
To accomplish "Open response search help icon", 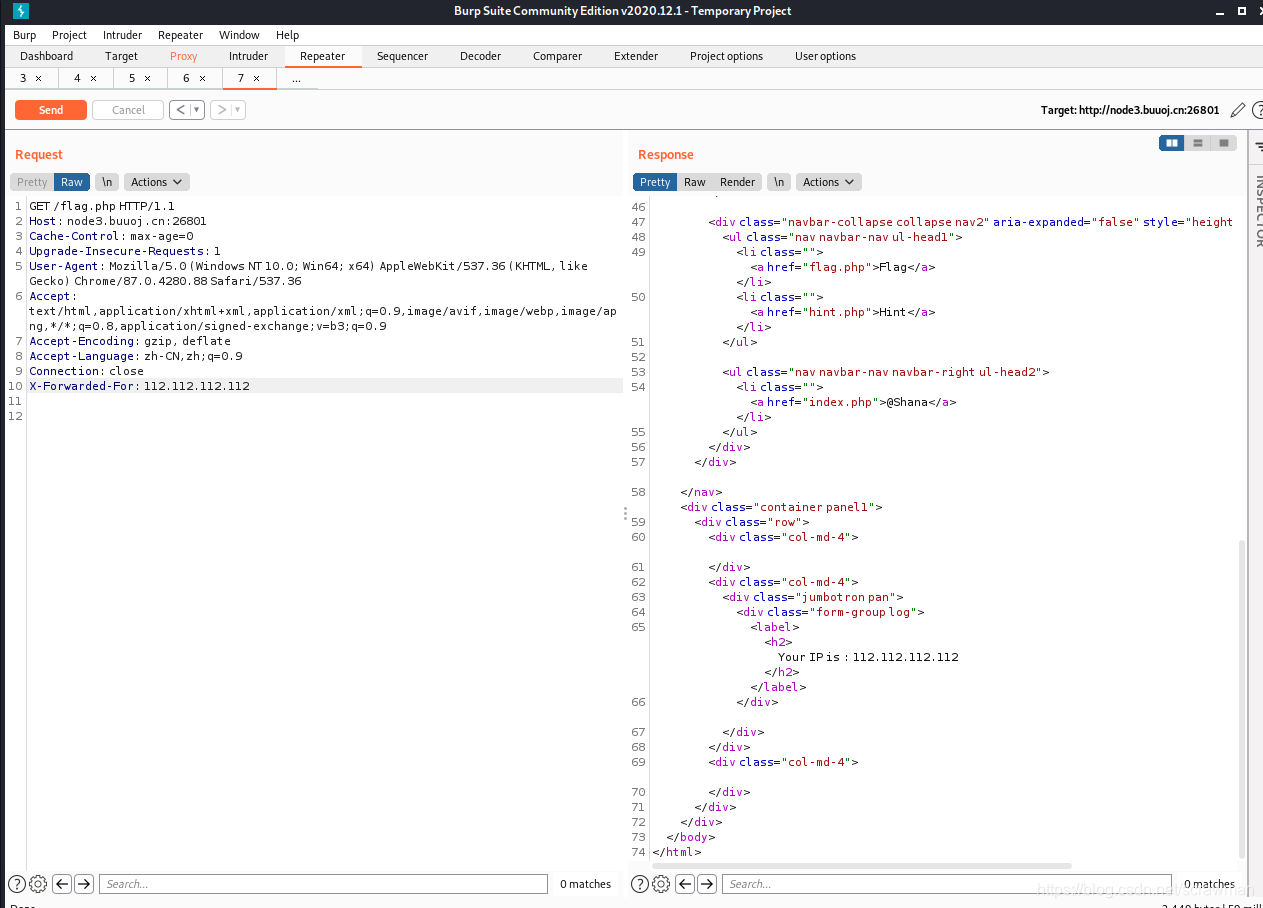I will click(641, 884).
